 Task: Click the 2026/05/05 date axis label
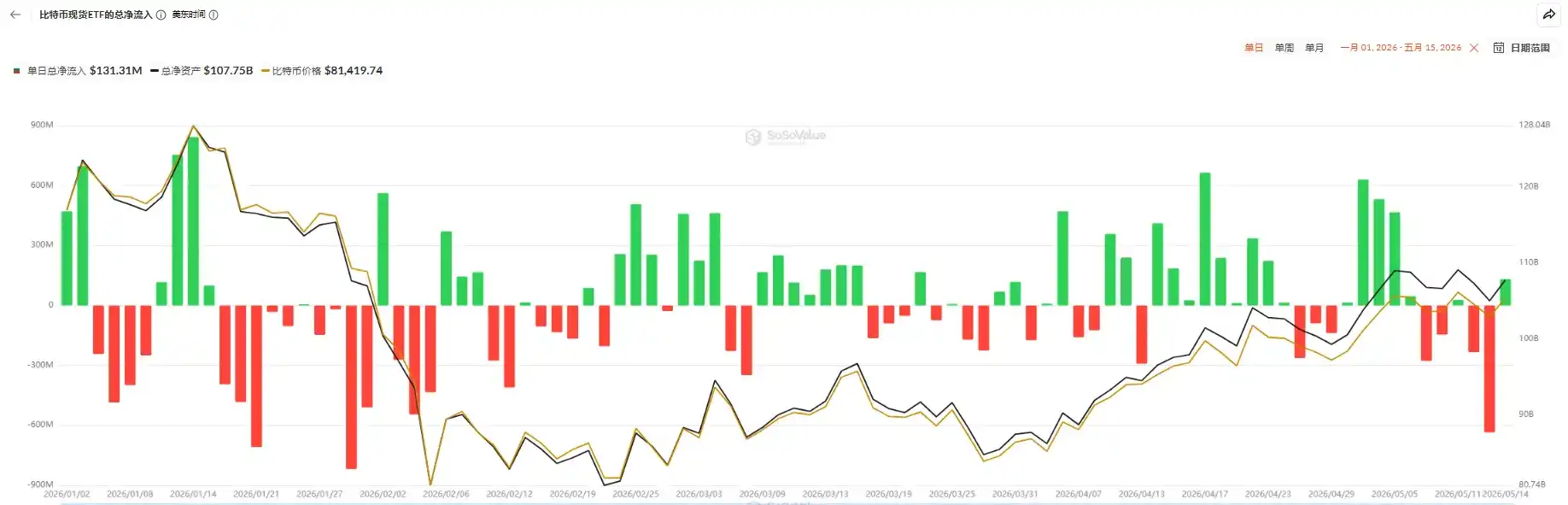pyautogui.click(x=1394, y=495)
